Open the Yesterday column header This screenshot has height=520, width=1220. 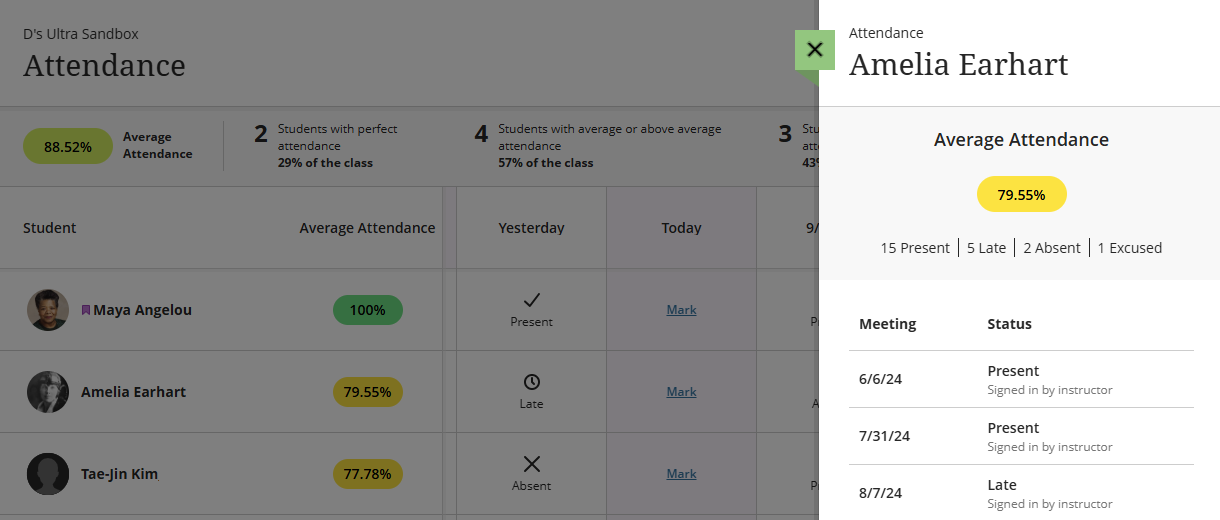tap(532, 228)
